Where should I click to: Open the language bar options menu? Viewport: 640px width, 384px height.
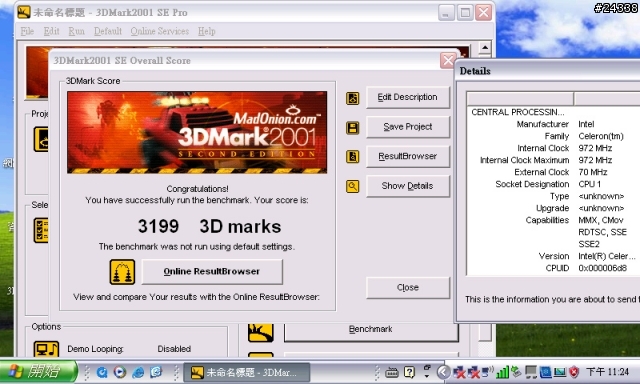point(427,376)
